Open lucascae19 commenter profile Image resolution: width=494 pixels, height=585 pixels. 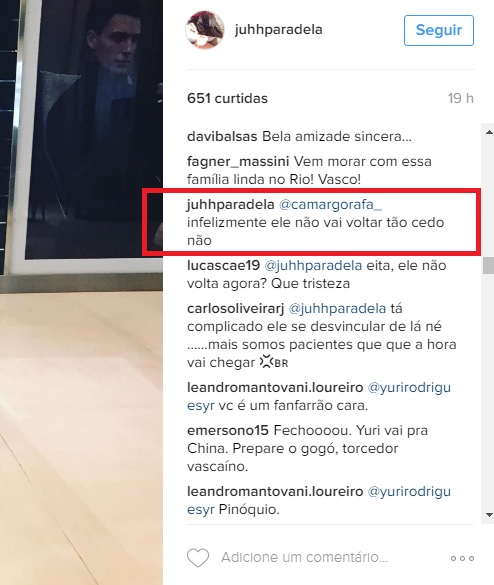pyautogui.click(x=223, y=265)
